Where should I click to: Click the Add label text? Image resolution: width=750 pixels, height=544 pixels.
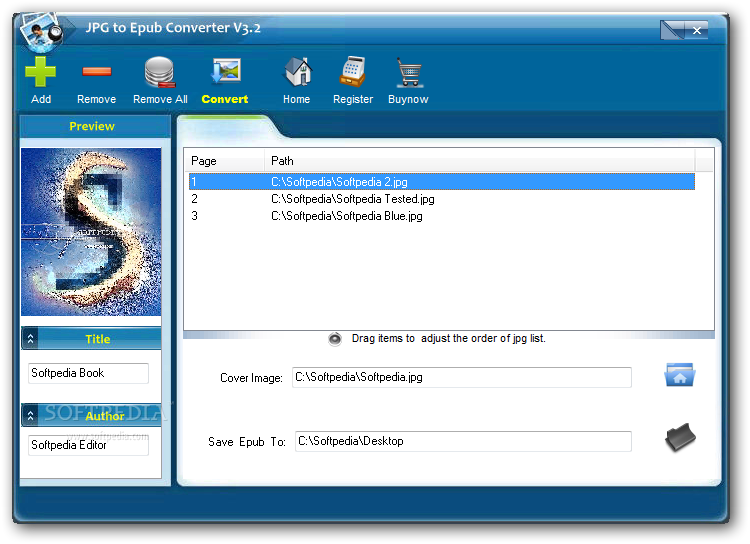41,99
